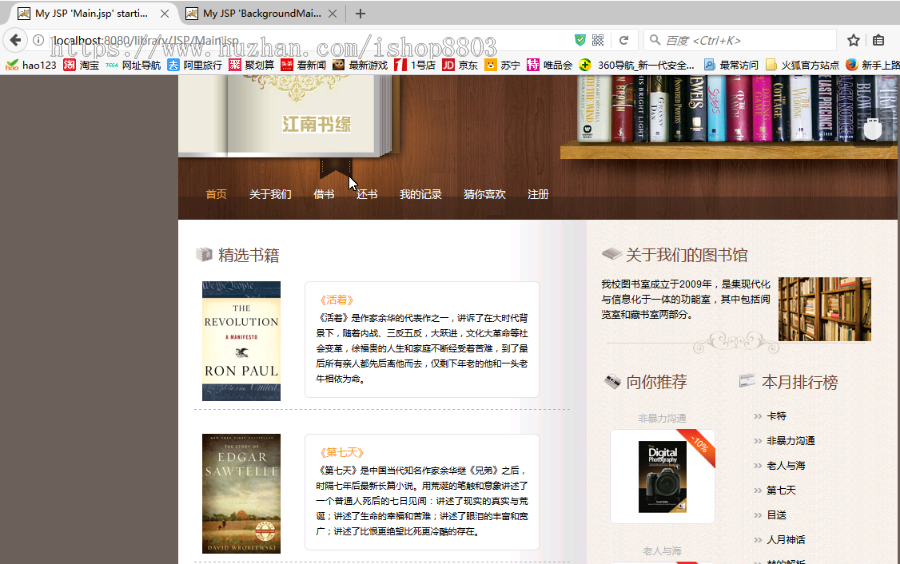
Task: Click the tag icon beside 向你推荐
Action: pyautogui.click(x=612, y=381)
